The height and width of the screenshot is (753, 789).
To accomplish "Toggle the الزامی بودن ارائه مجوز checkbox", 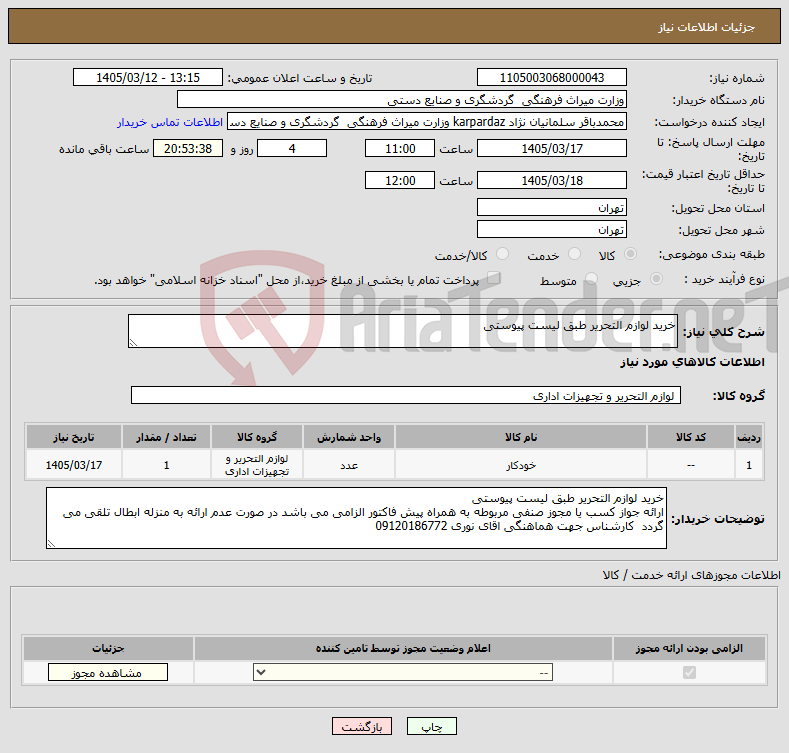I will 689,672.
